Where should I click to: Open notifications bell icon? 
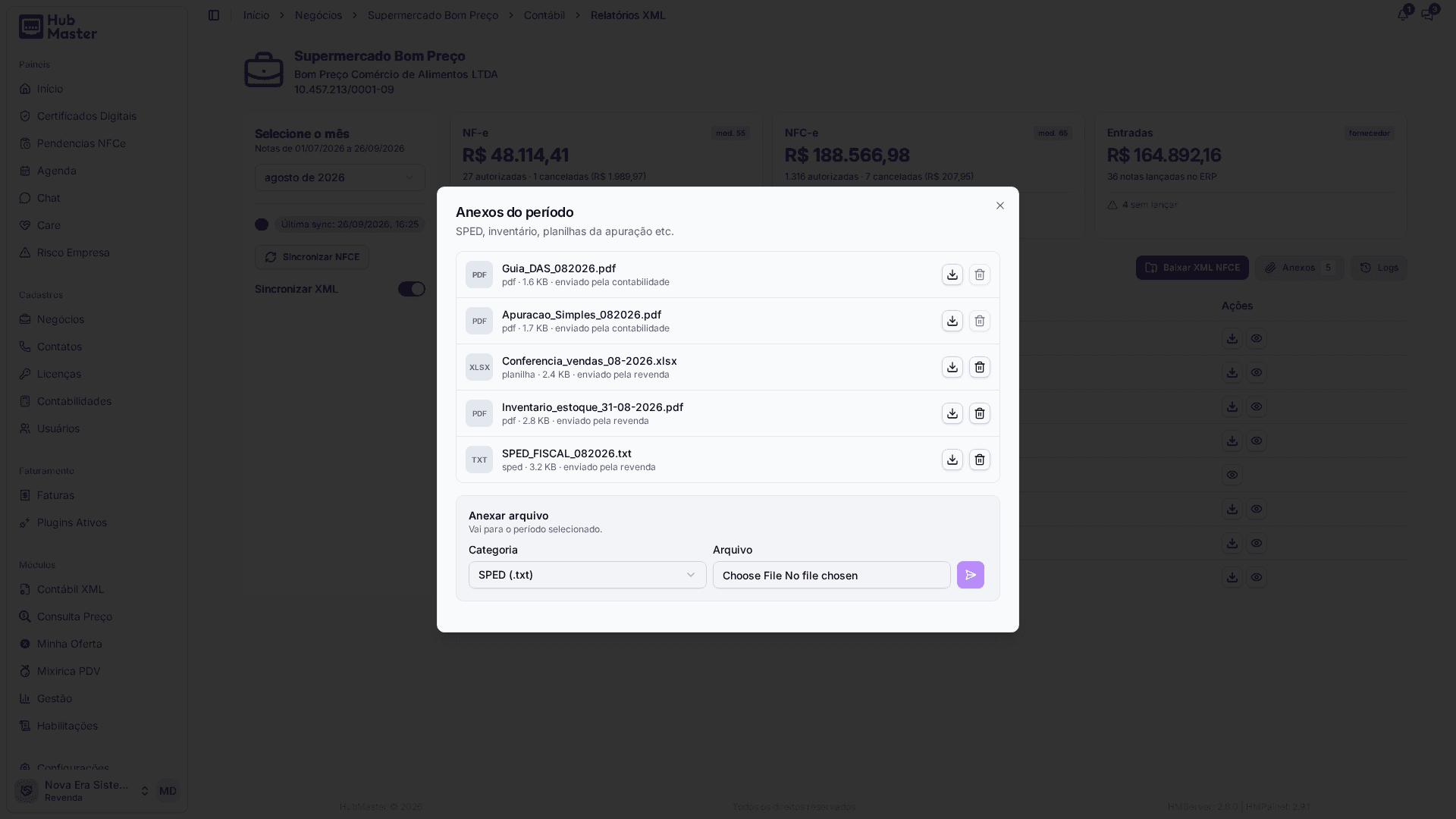(1403, 14)
